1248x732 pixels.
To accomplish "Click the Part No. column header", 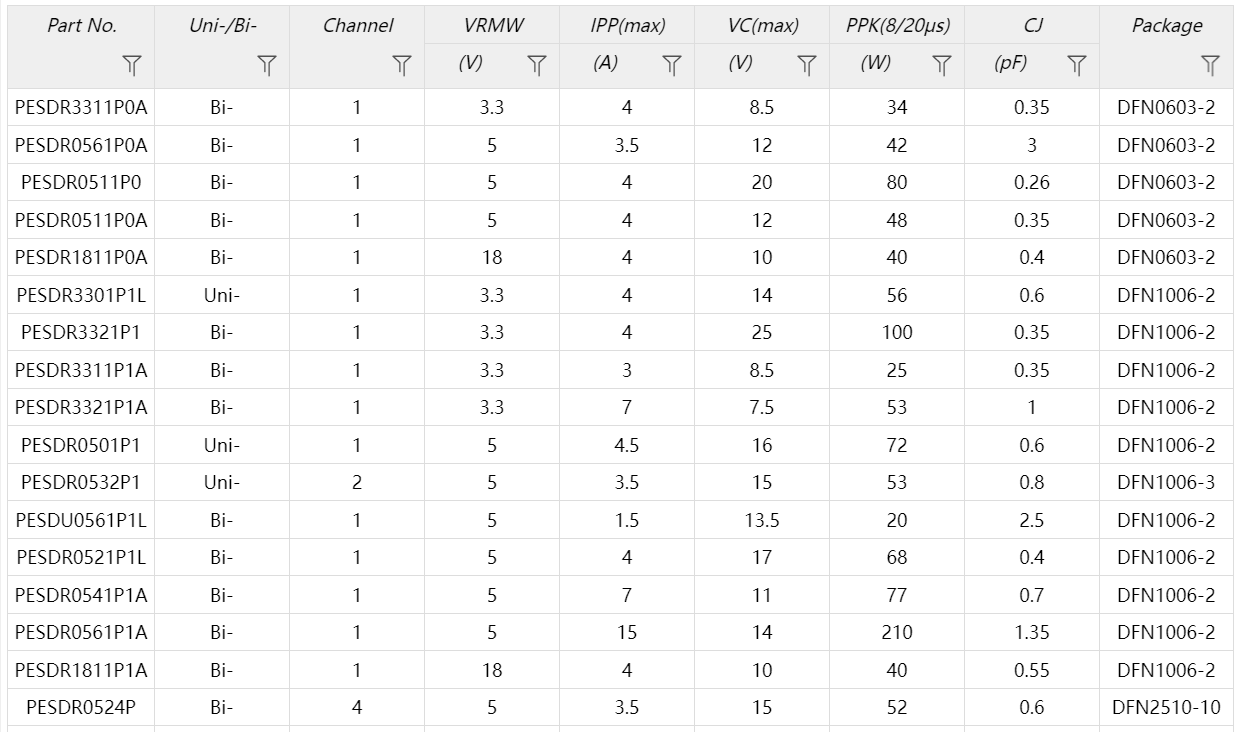I will point(81,26).
